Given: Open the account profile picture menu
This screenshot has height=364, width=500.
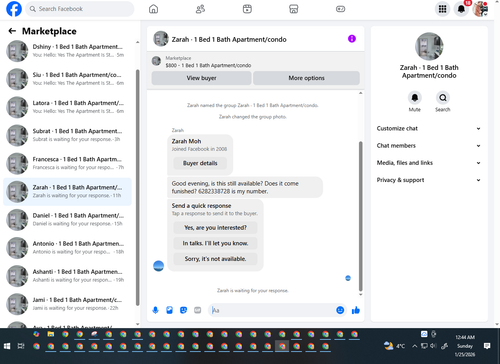Looking at the screenshot, I should point(480,9).
